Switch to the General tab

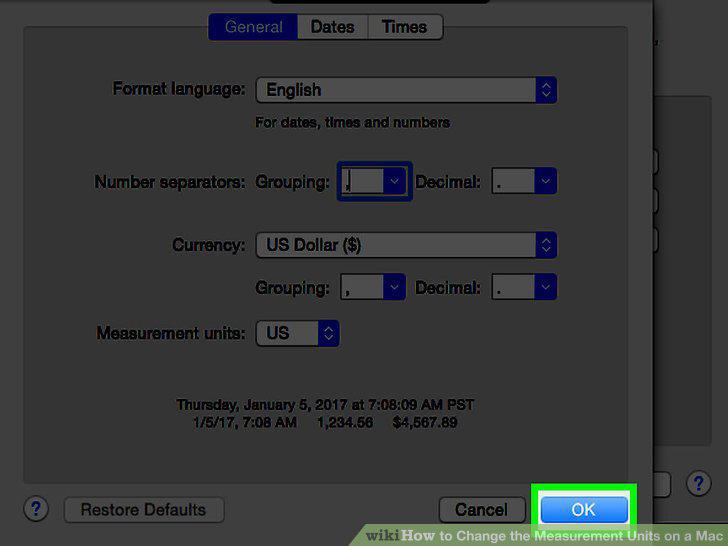click(253, 27)
